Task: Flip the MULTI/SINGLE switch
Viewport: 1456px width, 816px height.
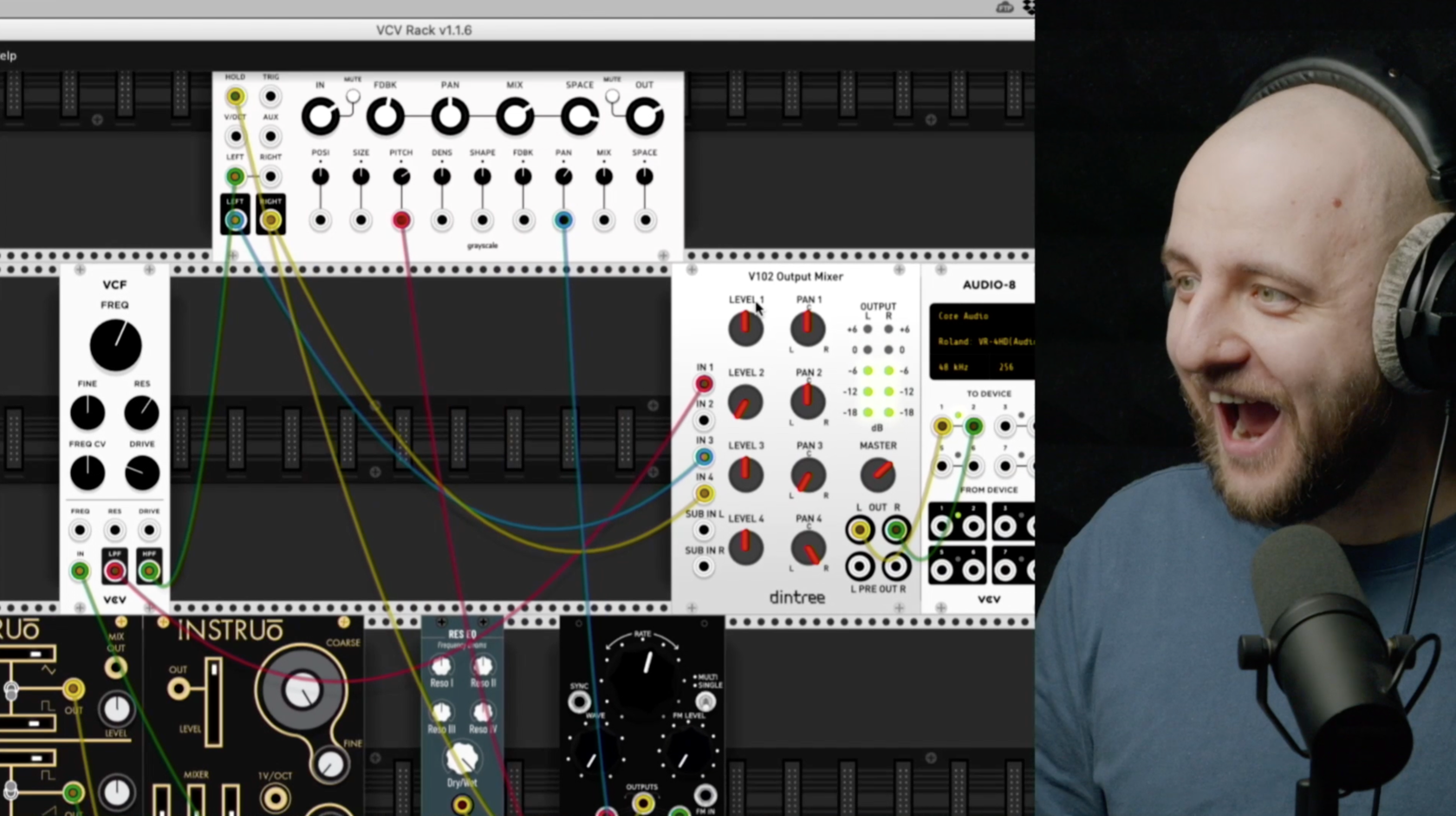Action: click(x=705, y=702)
